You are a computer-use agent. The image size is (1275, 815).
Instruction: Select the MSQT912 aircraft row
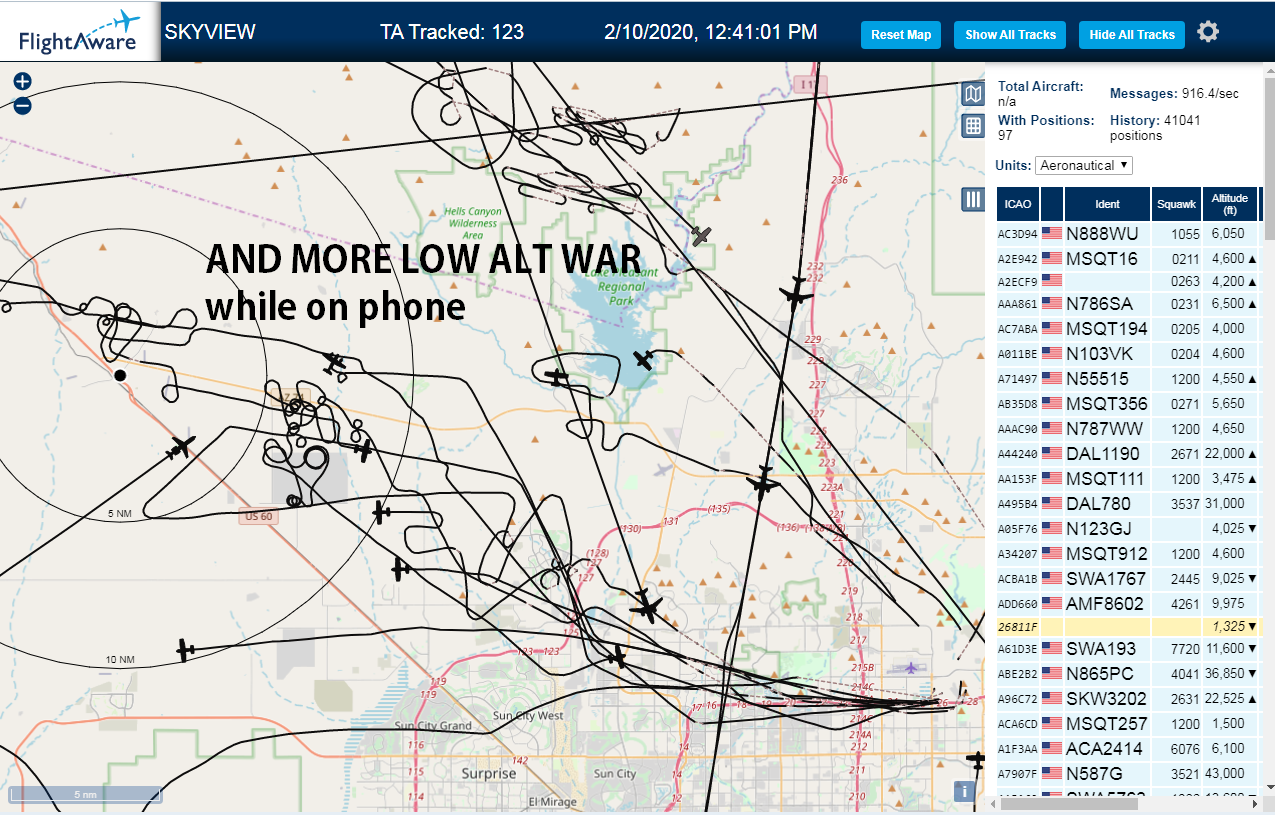click(1128, 553)
